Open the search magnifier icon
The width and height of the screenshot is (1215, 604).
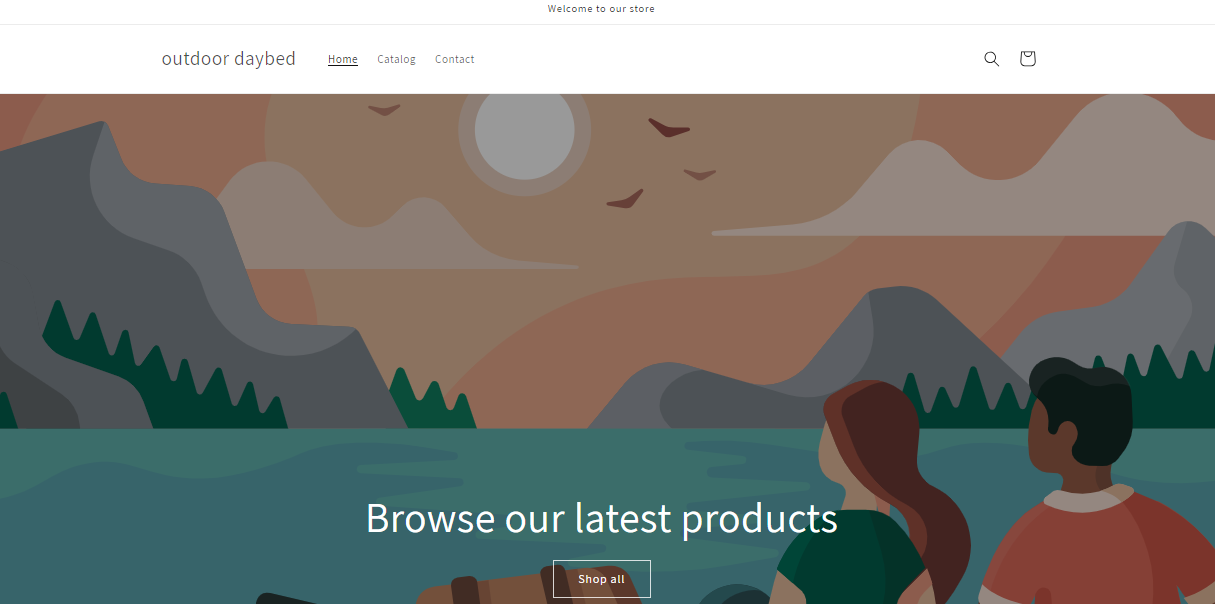991,59
